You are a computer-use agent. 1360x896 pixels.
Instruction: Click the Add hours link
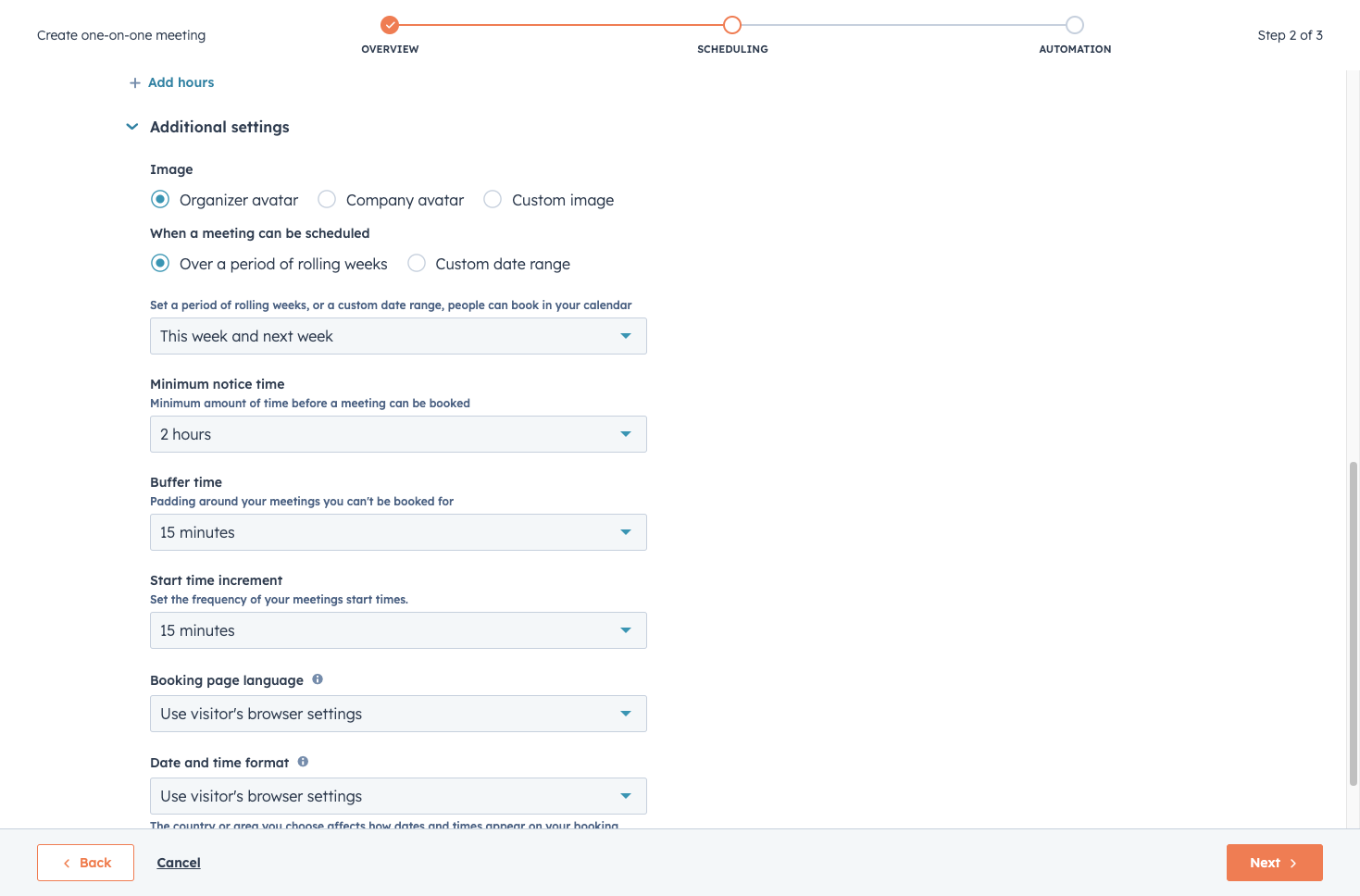[181, 82]
